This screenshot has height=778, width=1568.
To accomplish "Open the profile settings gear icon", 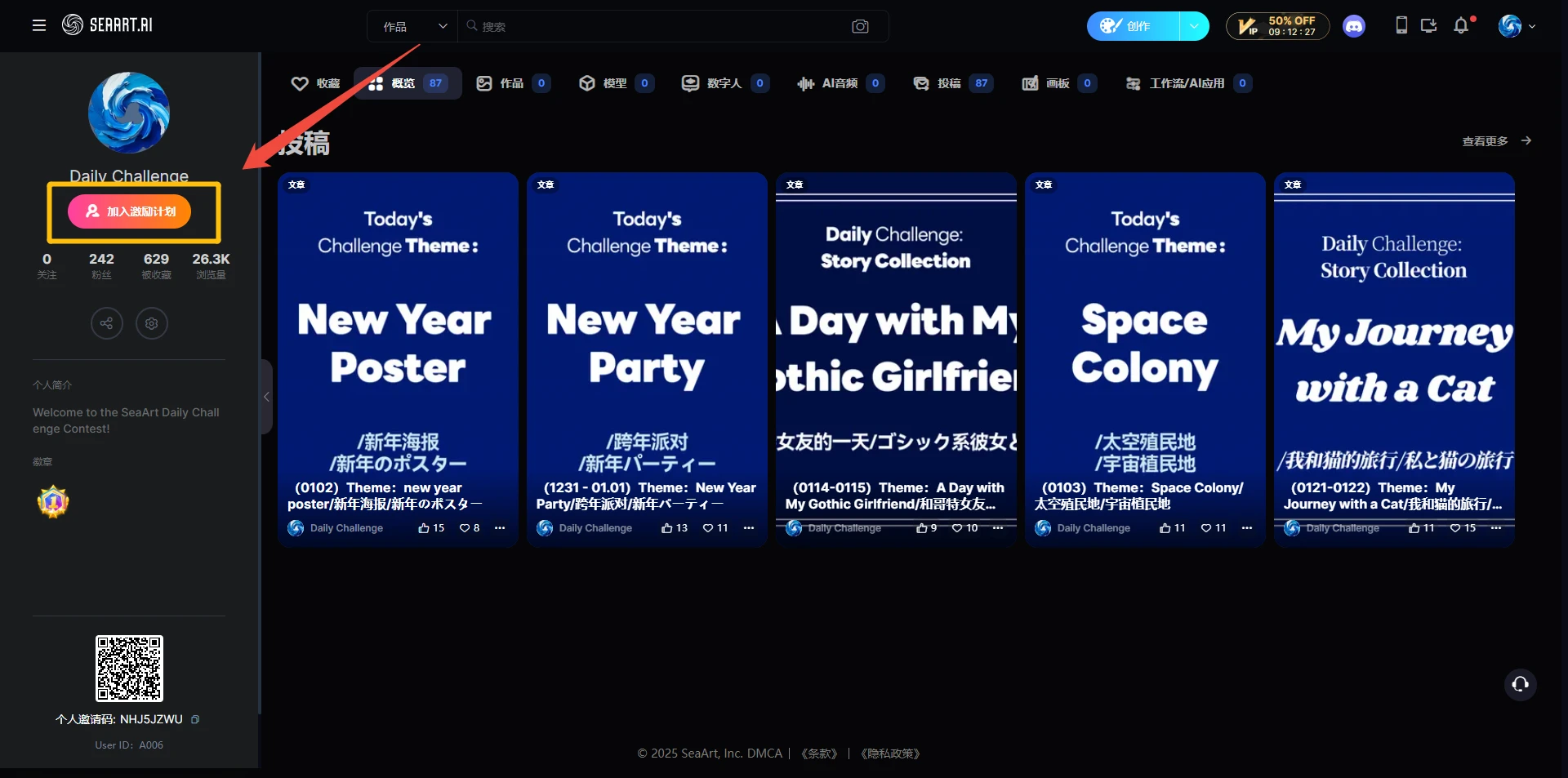I will 151,323.
